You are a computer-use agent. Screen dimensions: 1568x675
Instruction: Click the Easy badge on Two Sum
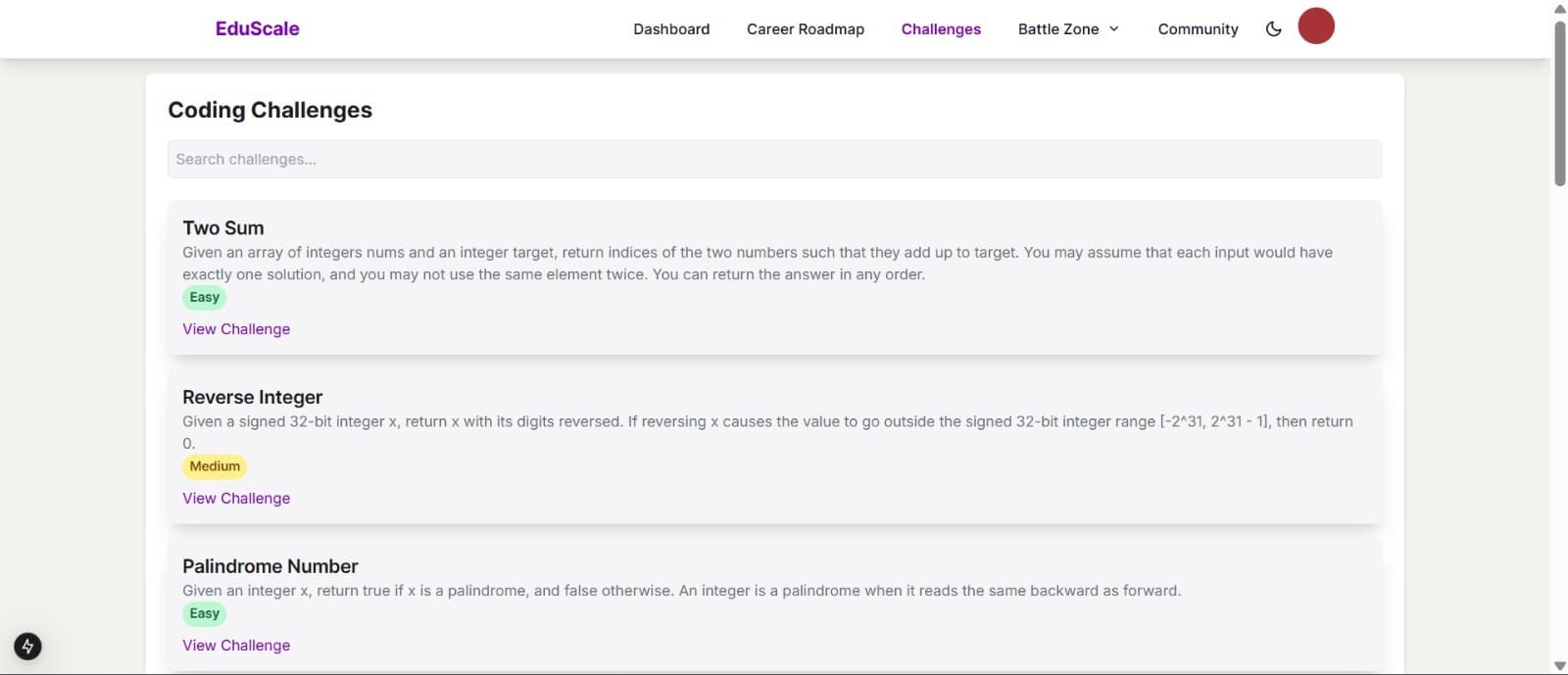click(204, 298)
